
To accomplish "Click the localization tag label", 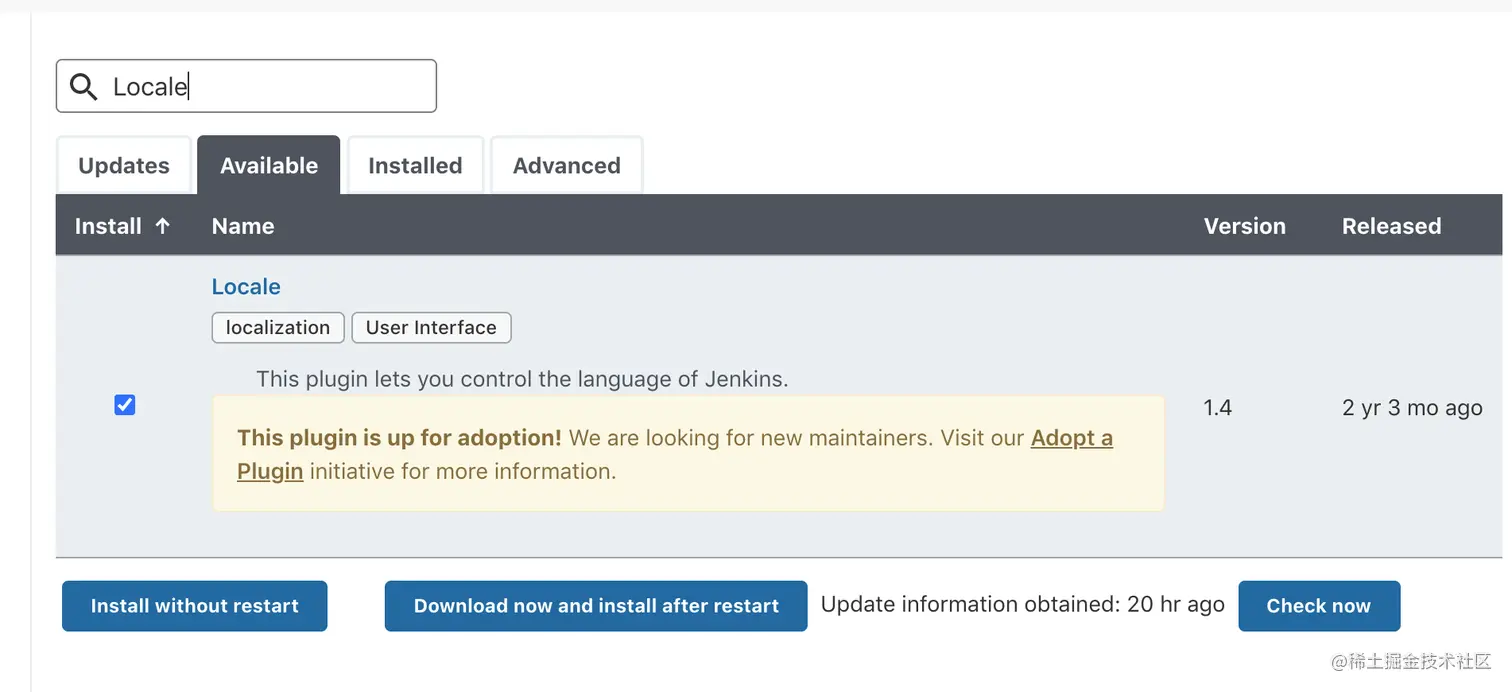I will (x=278, y=328).
